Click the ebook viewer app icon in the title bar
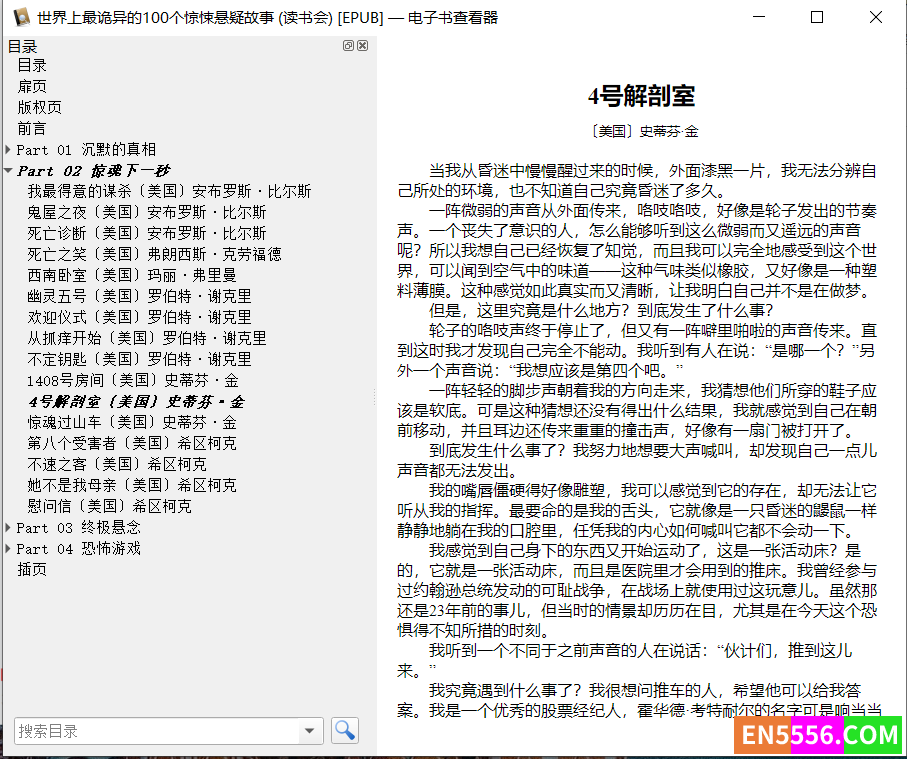This screenshot has width=907, height=759. click(21, 17)
